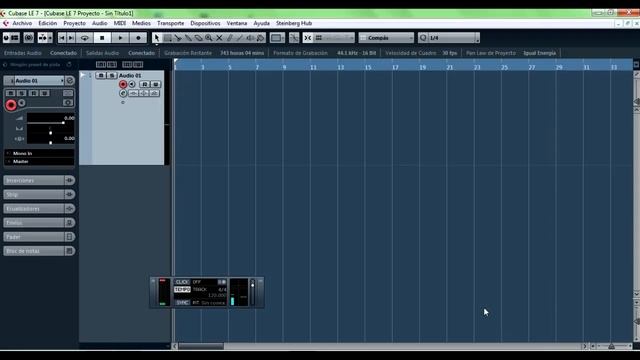Toggle inspector Monitor button beside record

click(22, 103)
